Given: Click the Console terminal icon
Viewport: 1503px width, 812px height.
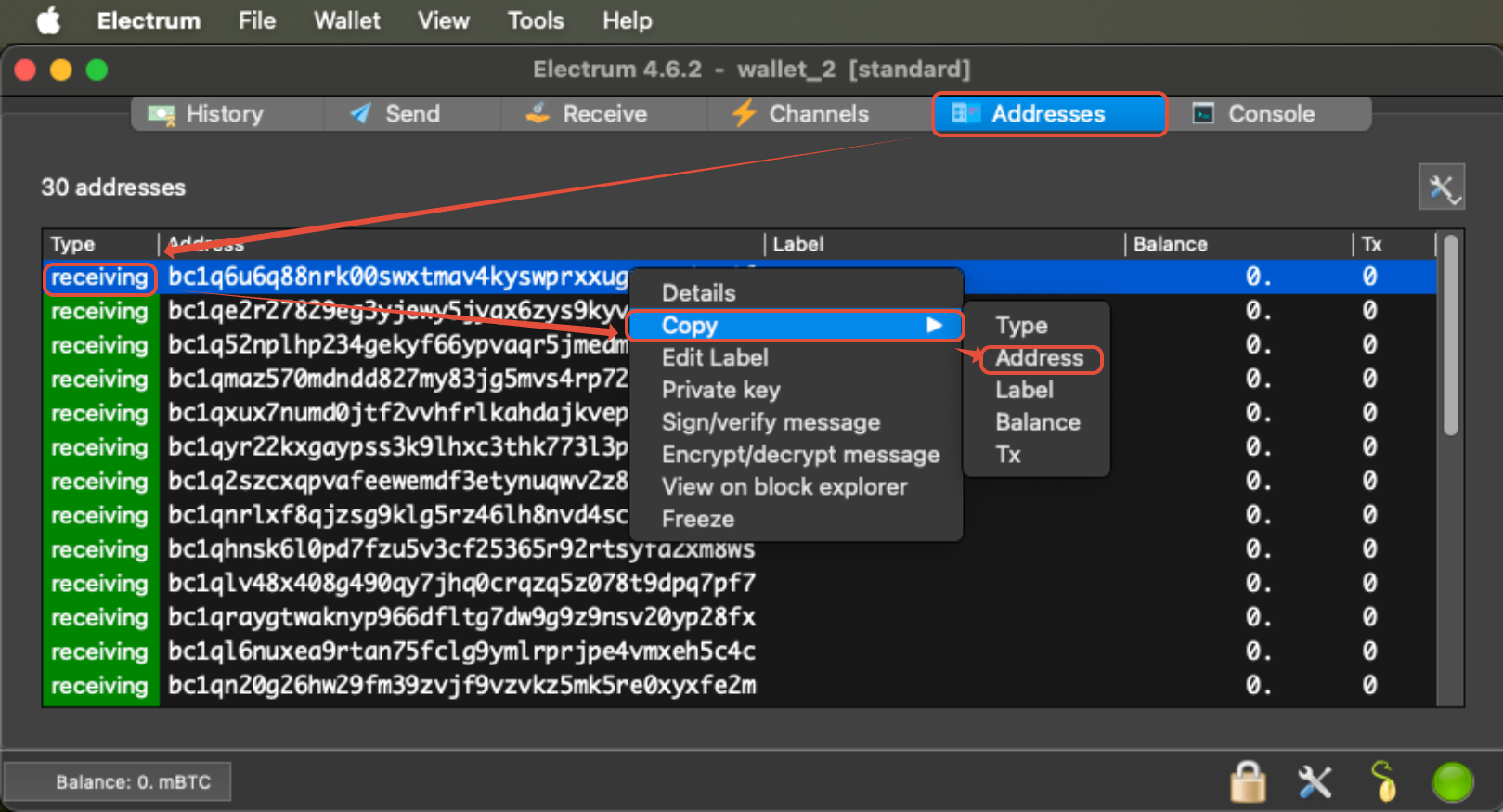Looking at the screenshot, I should (1204, 114).
